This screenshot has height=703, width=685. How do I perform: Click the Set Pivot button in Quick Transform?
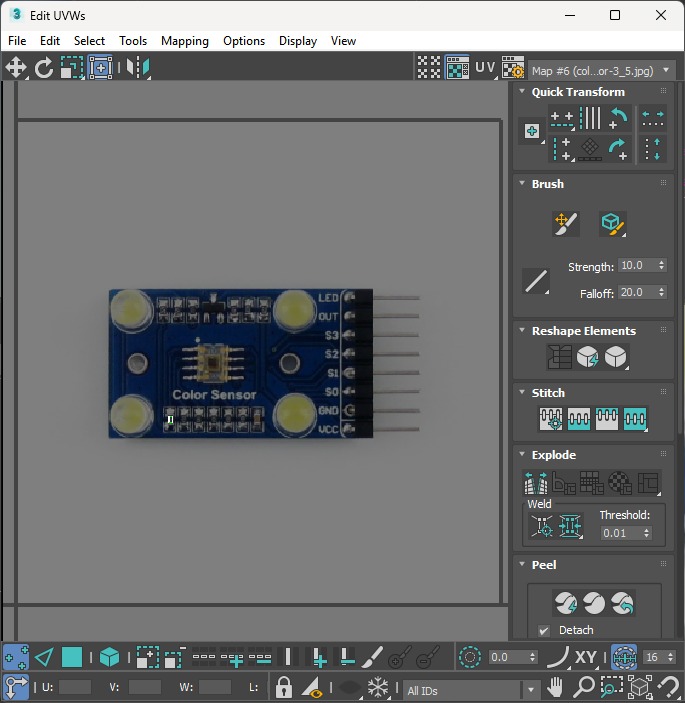pyautogui.click(x=532, y=131)
